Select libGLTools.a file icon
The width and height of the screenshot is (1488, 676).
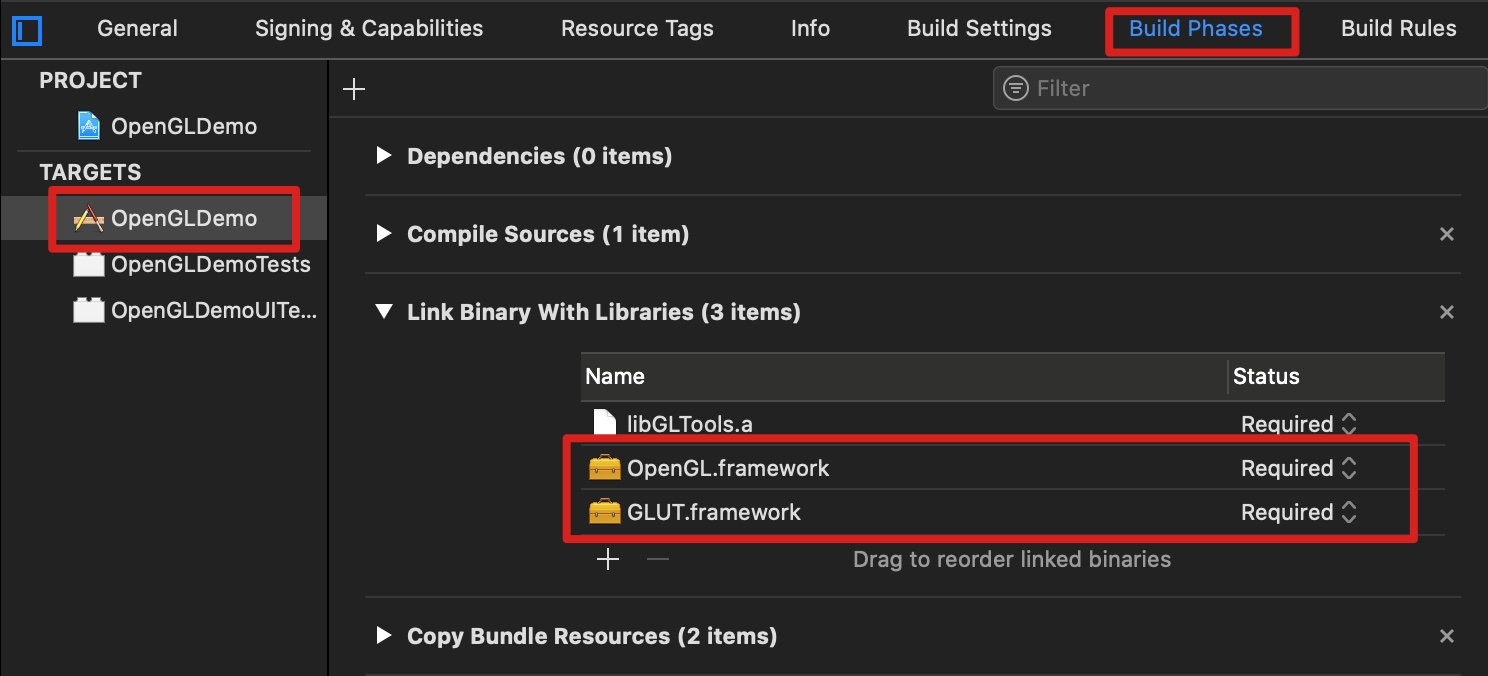coord(604,423)
